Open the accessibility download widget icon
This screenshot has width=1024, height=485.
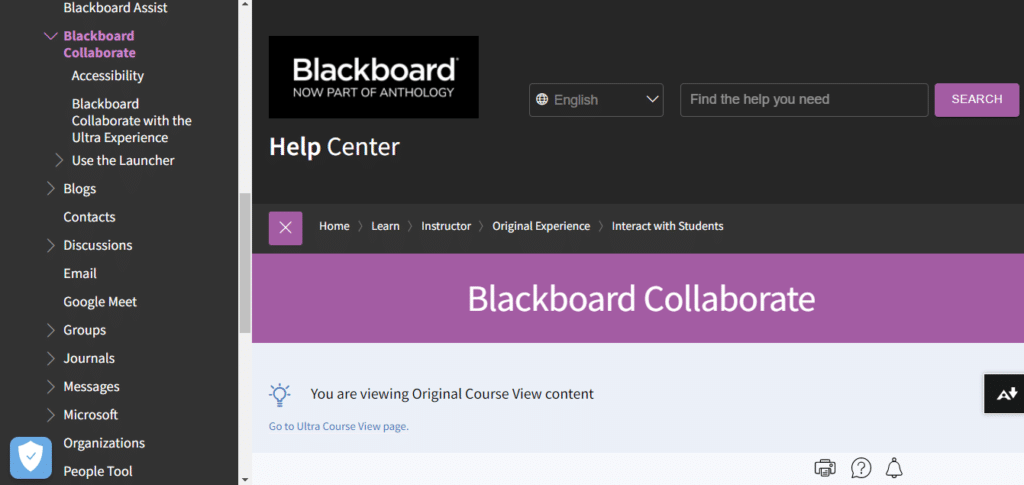click(1004, 394)
